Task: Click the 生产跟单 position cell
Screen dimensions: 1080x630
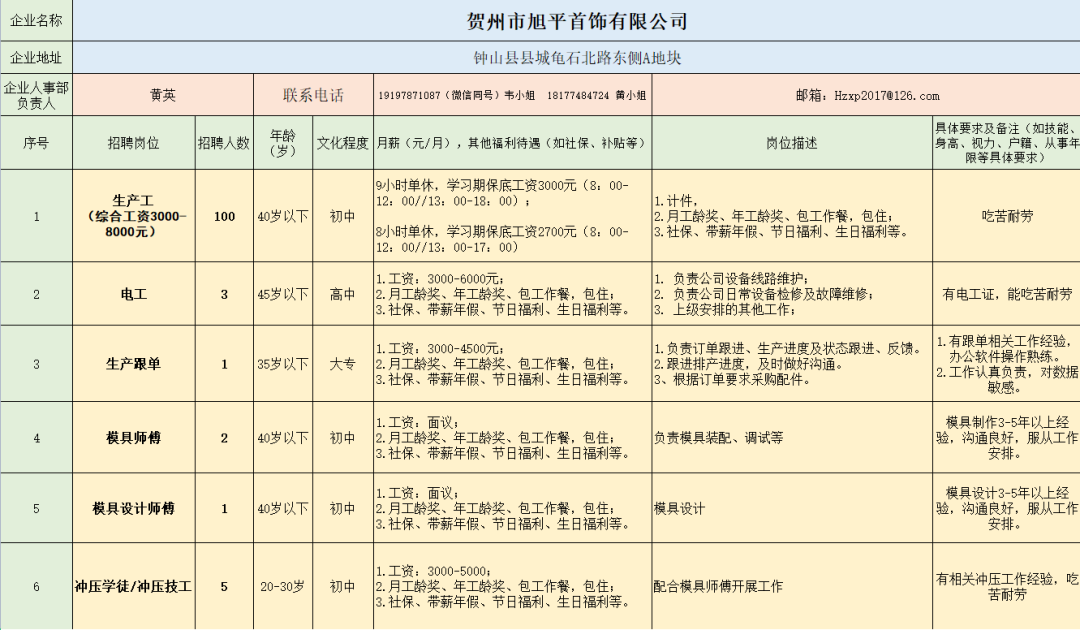Action: [137, 364]
